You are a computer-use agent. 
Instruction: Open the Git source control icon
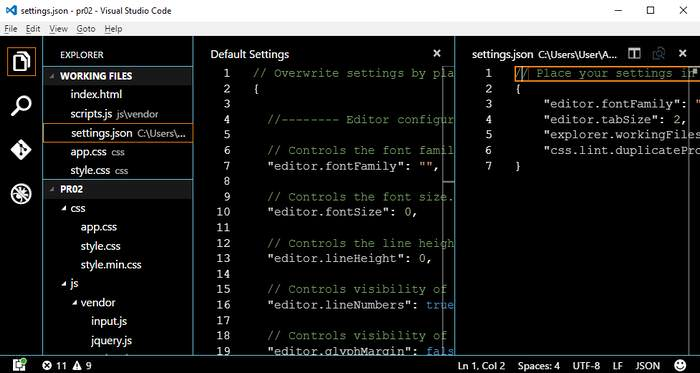tap(21, 150)
